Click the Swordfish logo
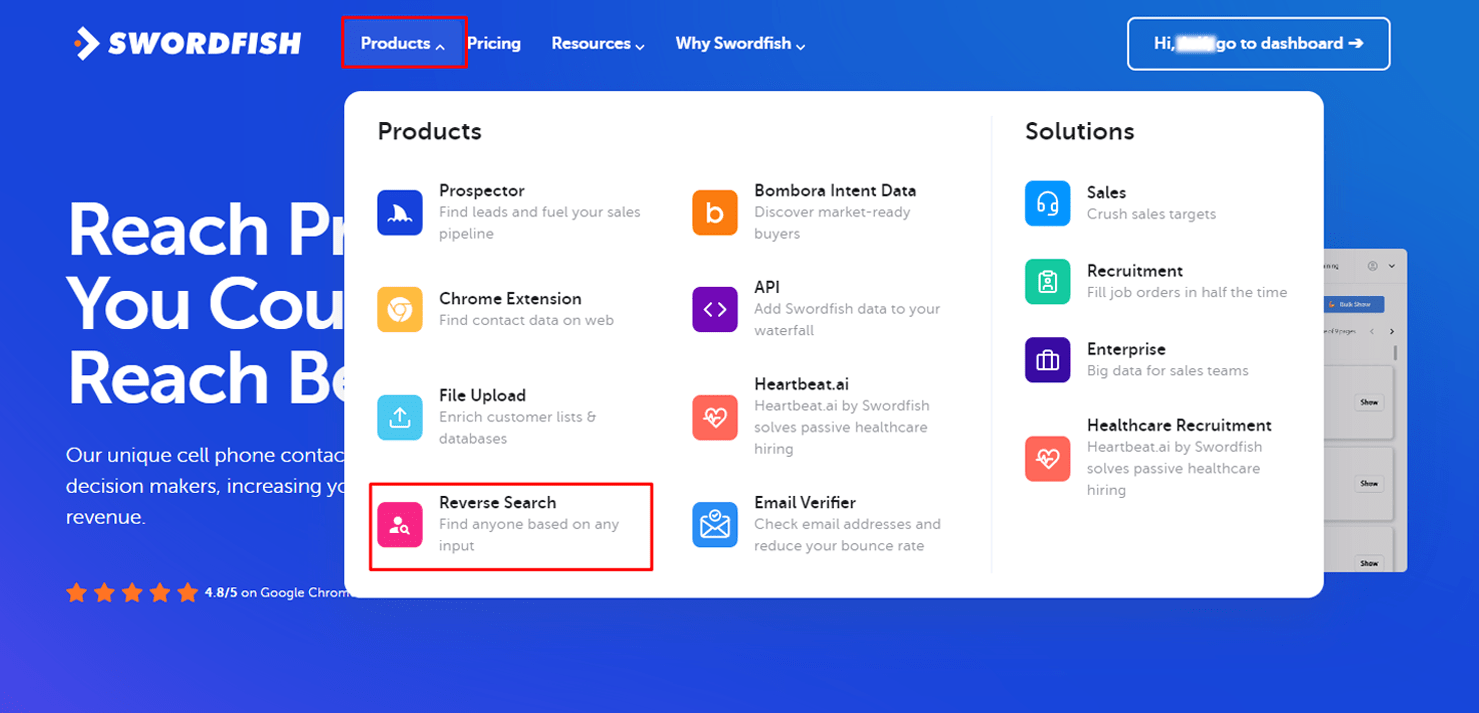 coord(186,42)
